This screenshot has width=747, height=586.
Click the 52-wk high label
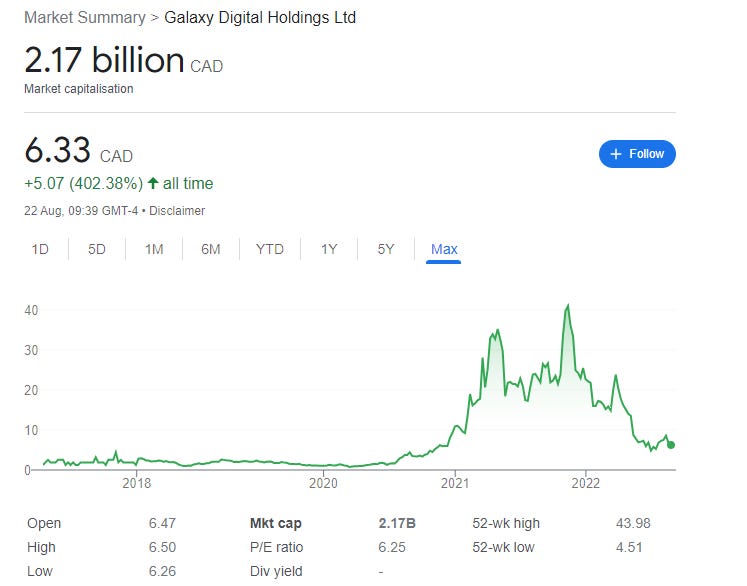506,523
